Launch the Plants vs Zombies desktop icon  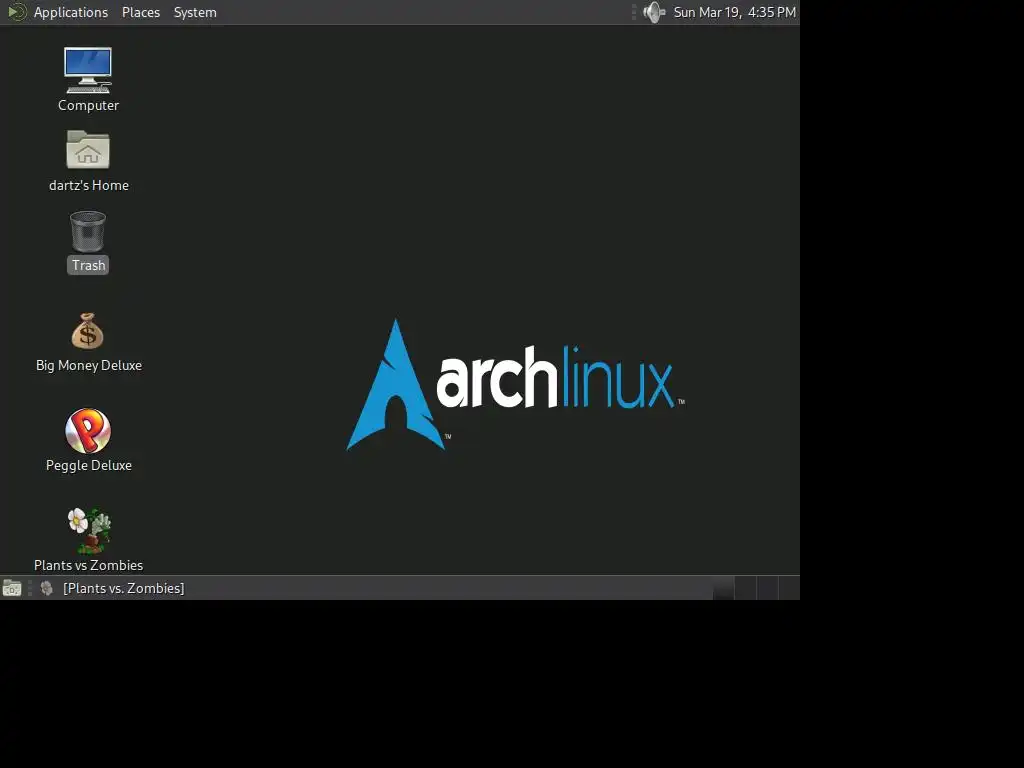click(x=89, y=531)
